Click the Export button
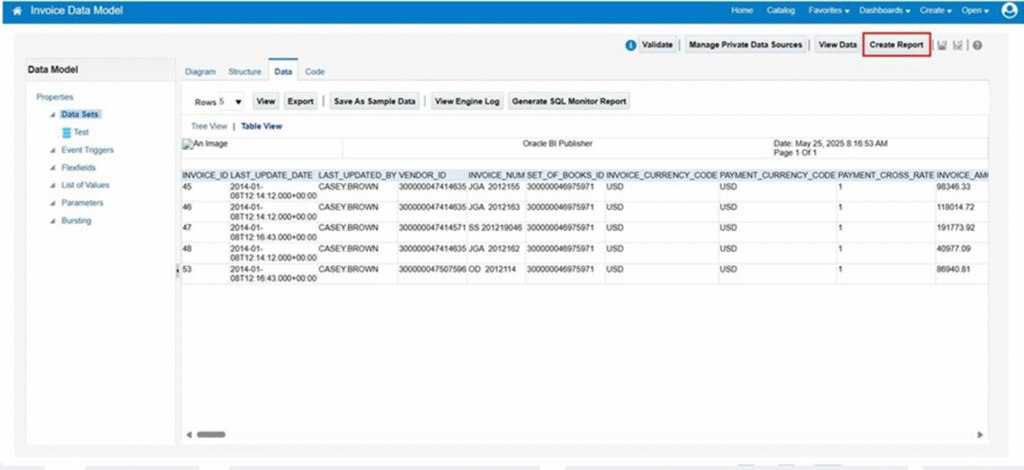The image size is (1024, 470). click(x=301, y=102)
